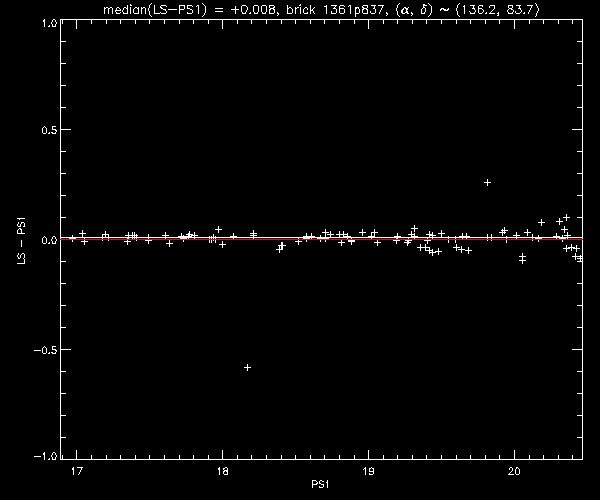Click the y-axis tick label −0.5
Image resolution: width=600 pixels, height=500 pixels.
pos(46,350)
